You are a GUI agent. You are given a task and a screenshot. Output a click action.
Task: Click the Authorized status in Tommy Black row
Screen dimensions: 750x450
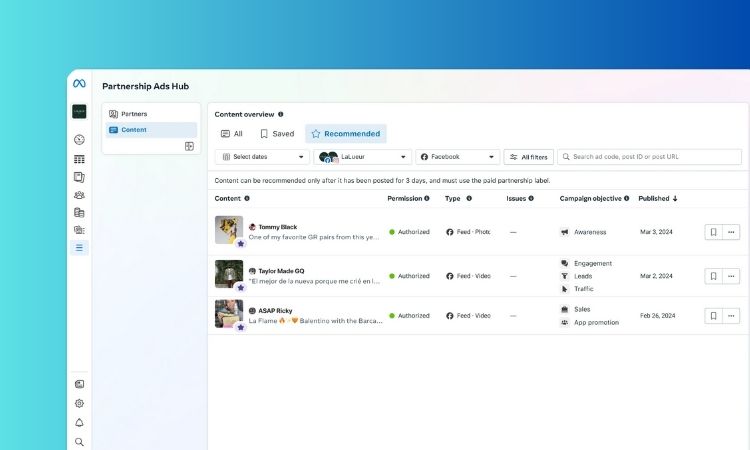coord(409,232)
